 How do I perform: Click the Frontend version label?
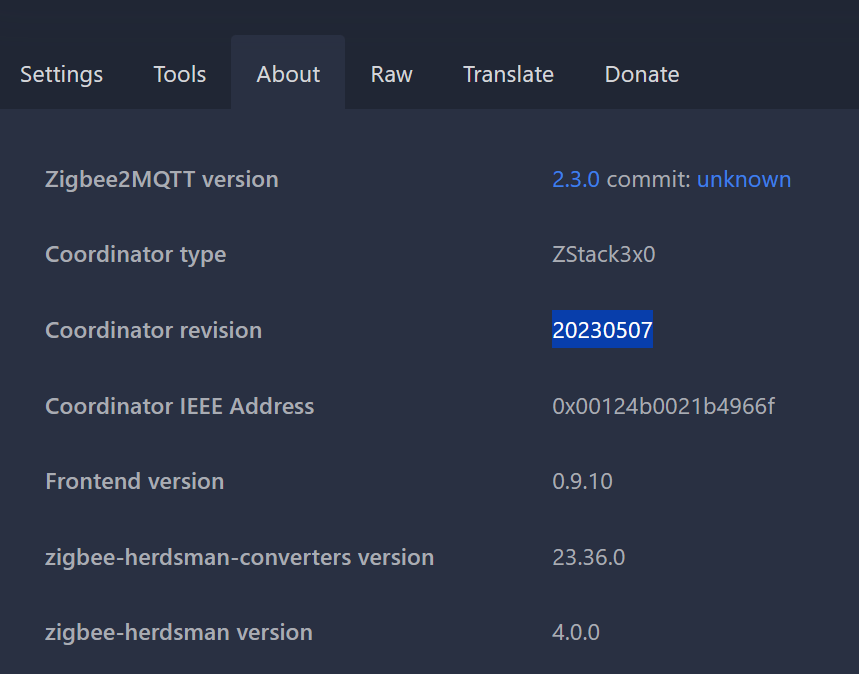[x=135, y=481]
